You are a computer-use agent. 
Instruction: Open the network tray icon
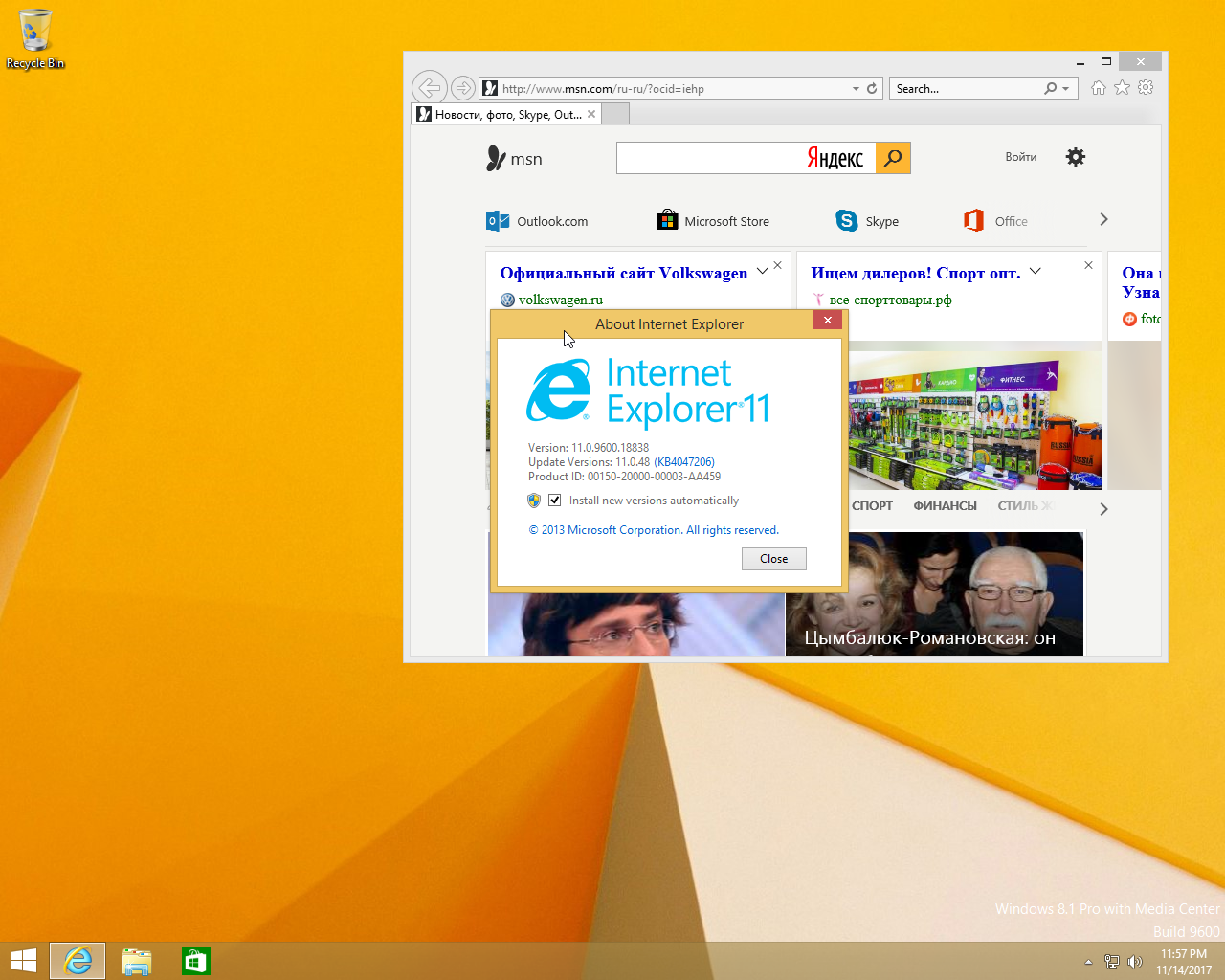[x=1112, y=962]
